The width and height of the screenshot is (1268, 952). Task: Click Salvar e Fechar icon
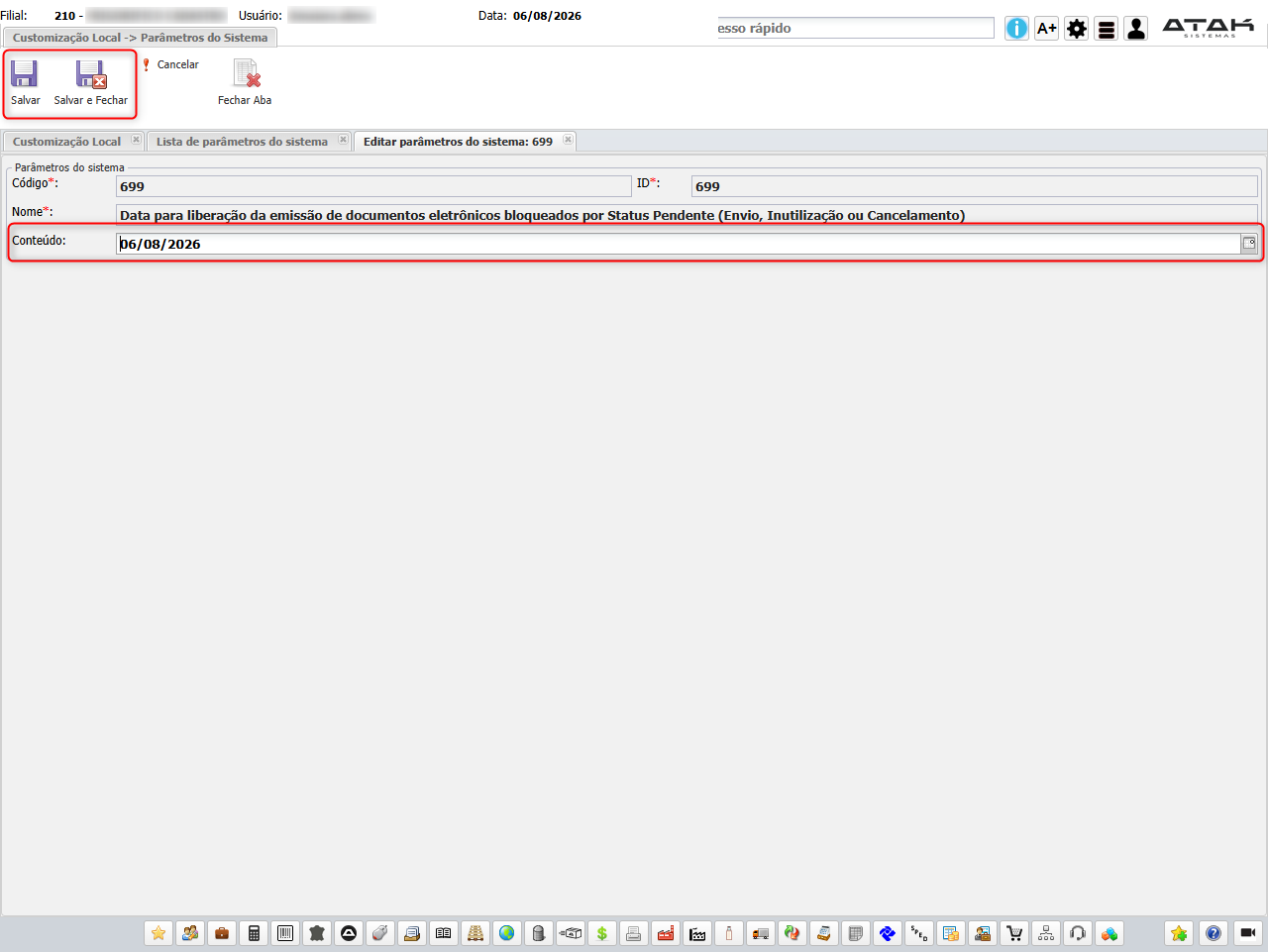pos(91,74)
